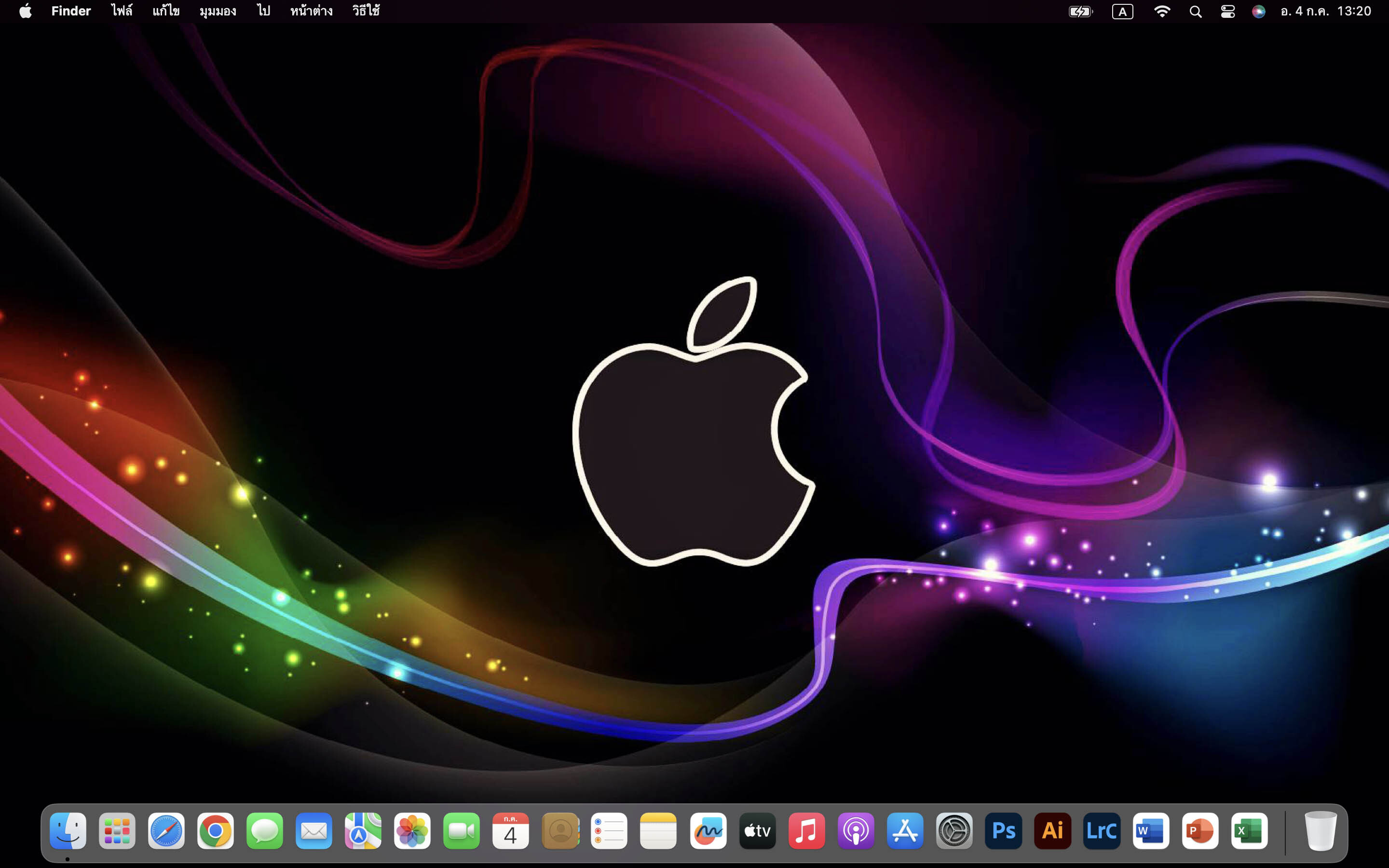Image resolution: width=1389 pixels, height=868 pixels.
Task: Open the Wi-Fi status menu
Action: (x=1162, y=12)
